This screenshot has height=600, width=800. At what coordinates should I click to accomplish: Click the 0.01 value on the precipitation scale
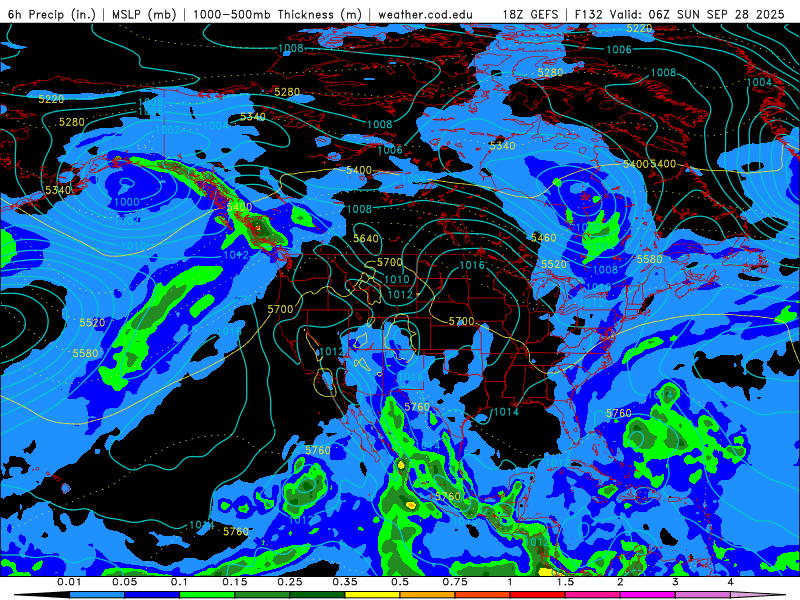click(x=69, y=582)
